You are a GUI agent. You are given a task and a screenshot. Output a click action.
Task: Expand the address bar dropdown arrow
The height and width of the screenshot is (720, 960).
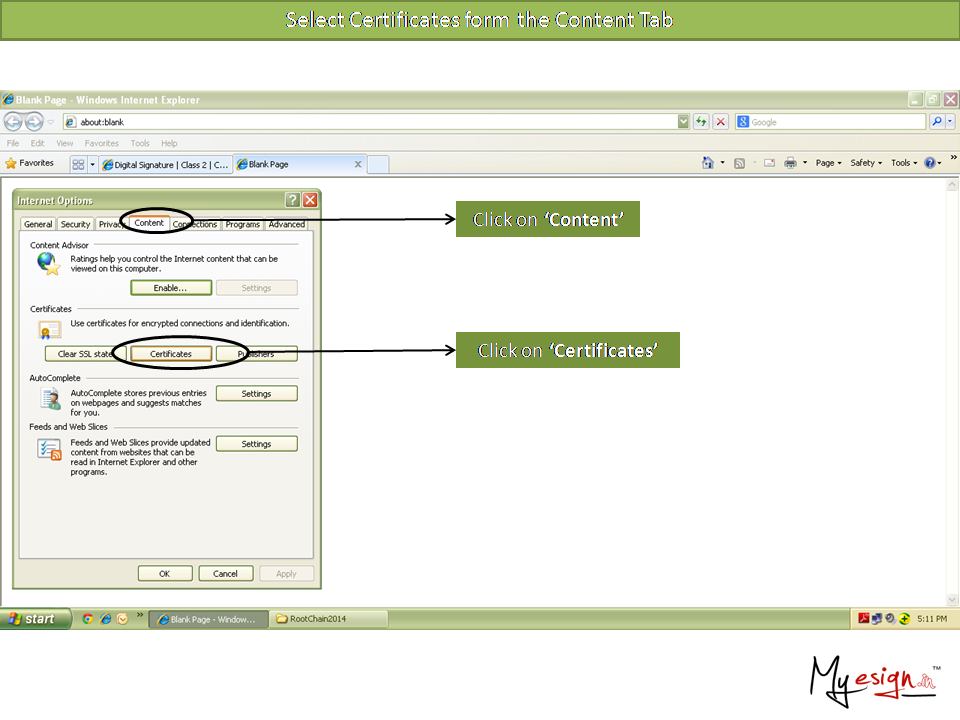pyautogui.click(x=683, y=122)
